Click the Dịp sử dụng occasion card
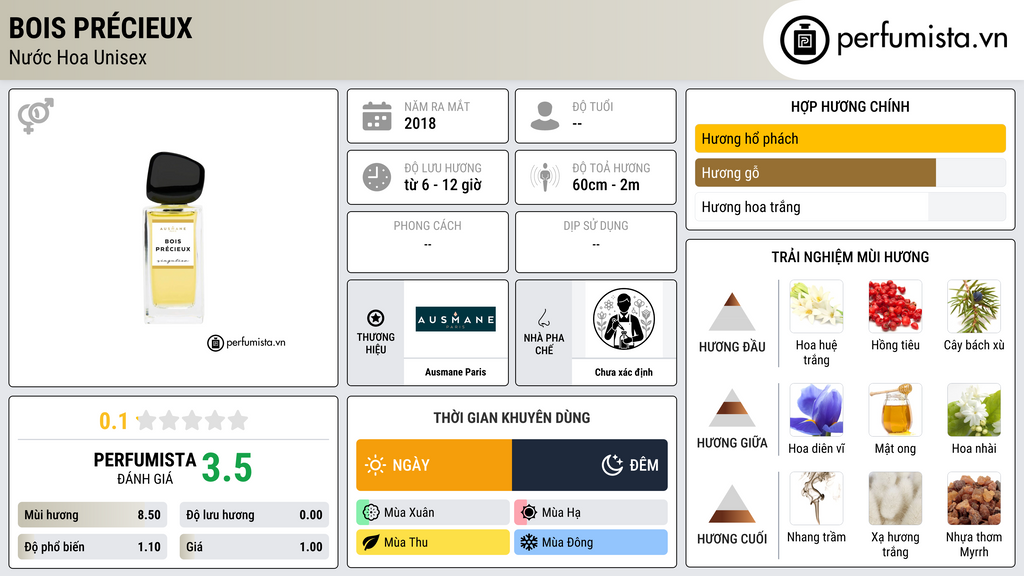Viewport: 1024px width, 576px height. click(596, 242)
